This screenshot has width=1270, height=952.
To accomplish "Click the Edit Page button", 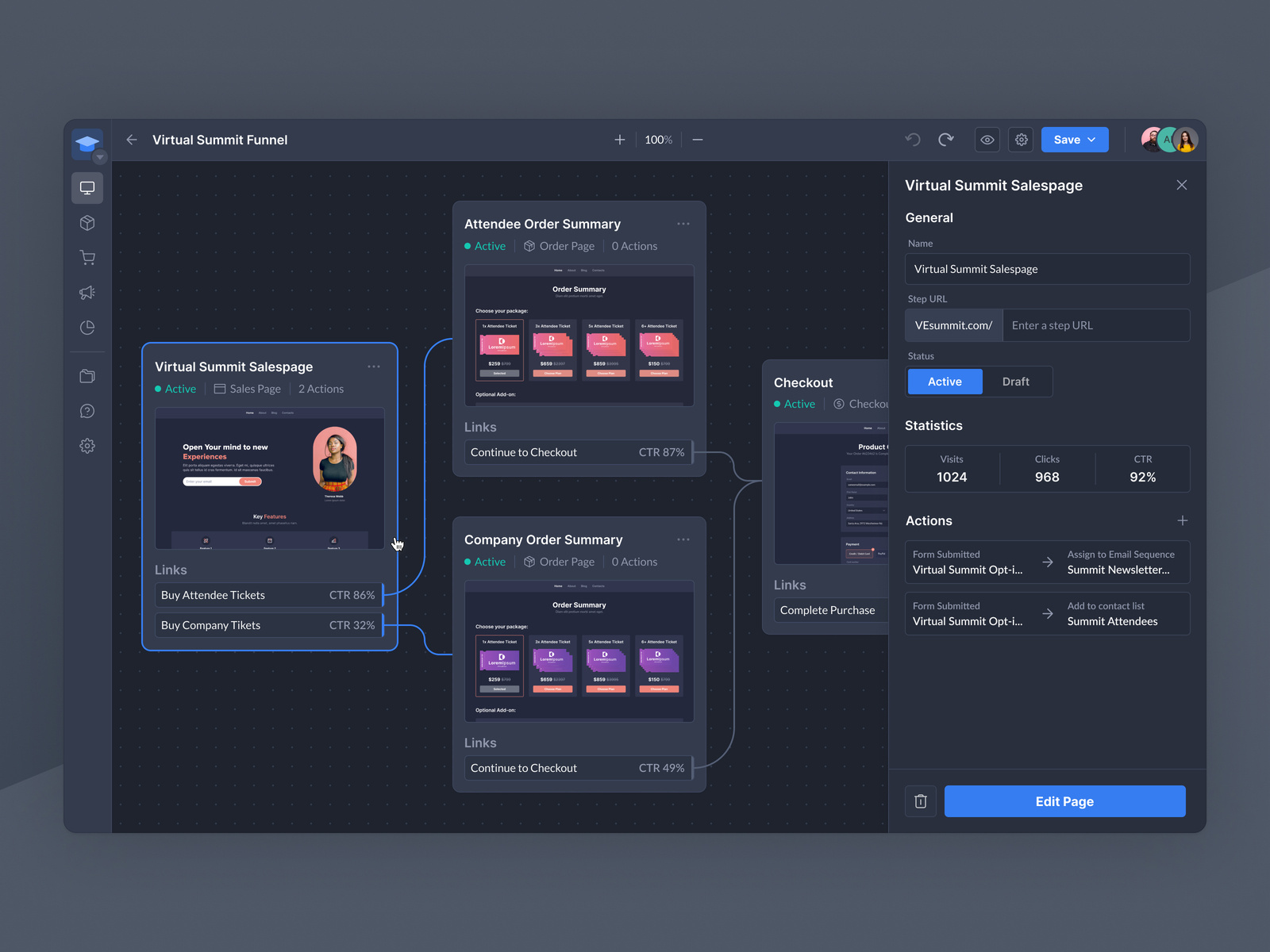I will click(x=1064, y=800).
